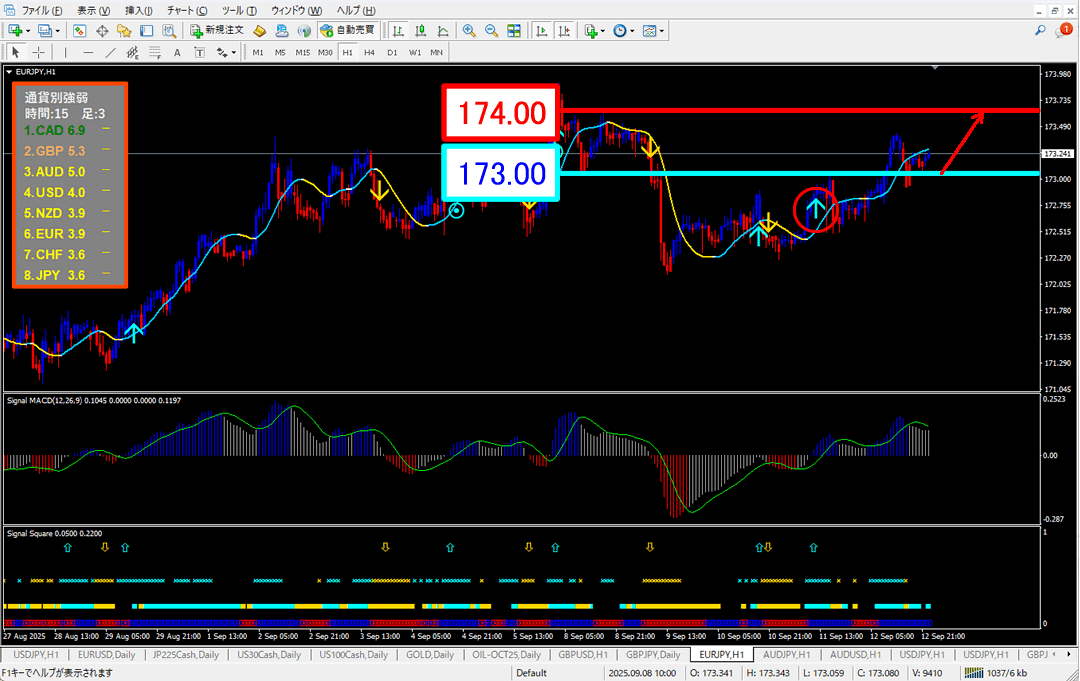This screenshot has width=1080, height=681.
Task: Tile the chart windows
Action: coord(514,30)
